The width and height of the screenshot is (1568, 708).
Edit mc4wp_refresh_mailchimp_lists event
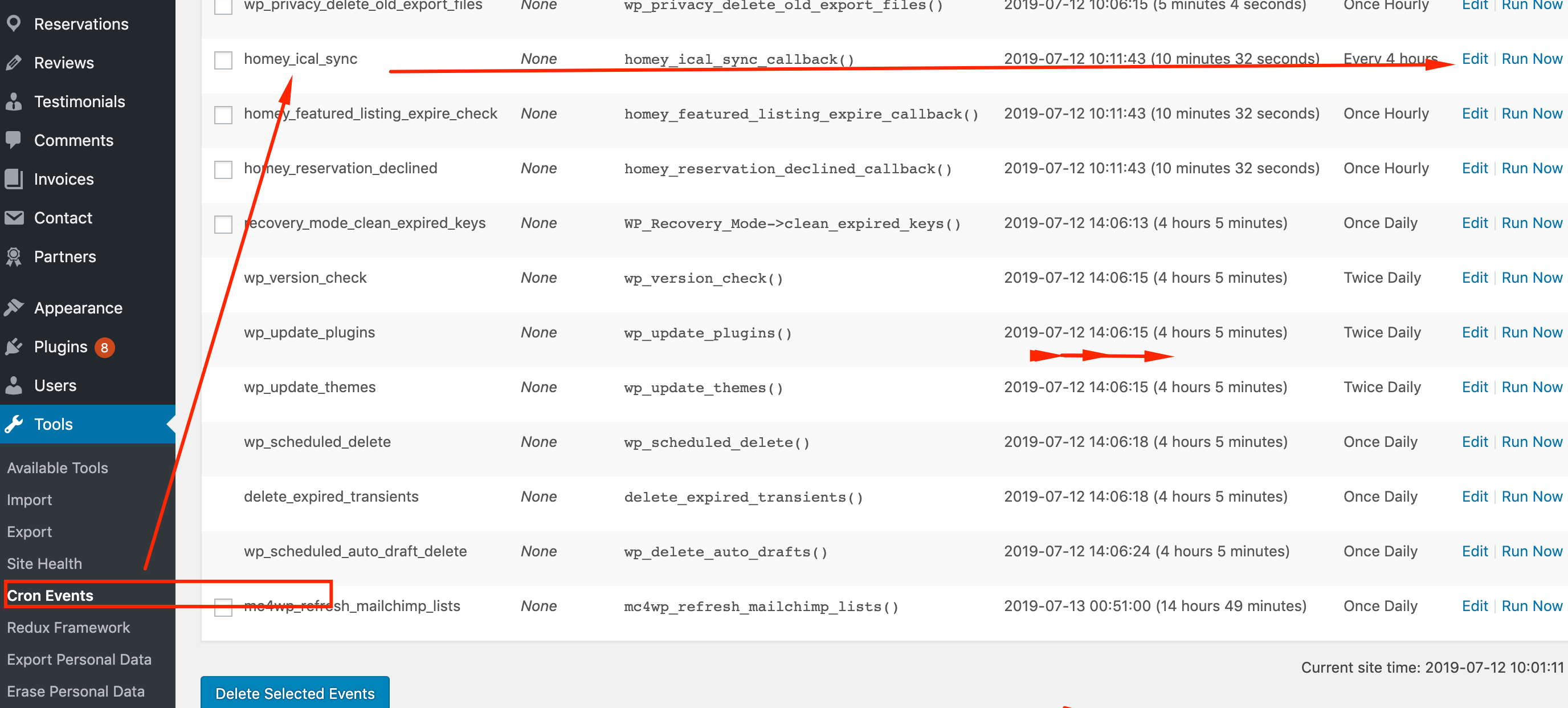pyautogui.click(x=1474, y=607)
